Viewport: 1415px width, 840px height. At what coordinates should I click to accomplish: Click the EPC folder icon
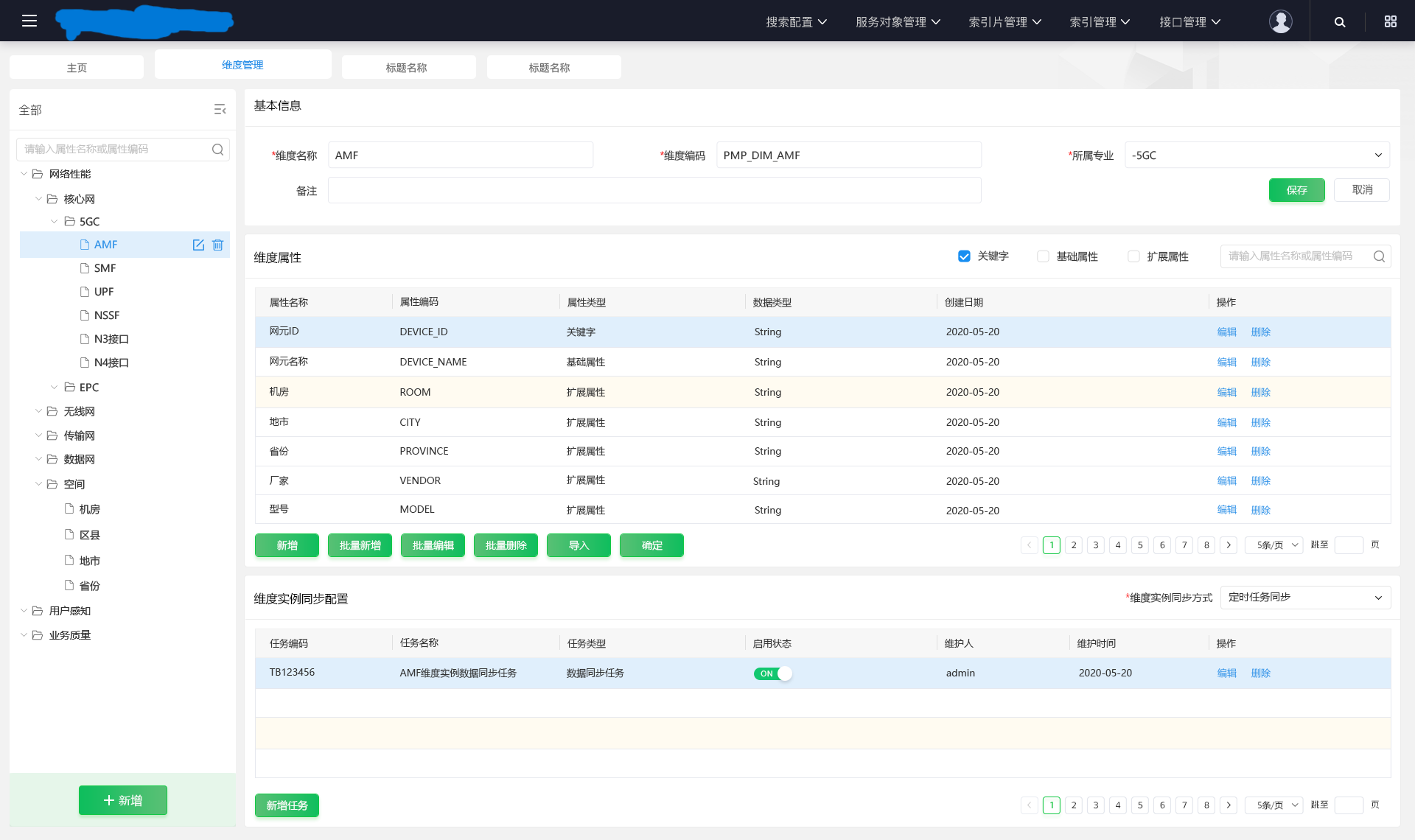(x=70, y=387)
